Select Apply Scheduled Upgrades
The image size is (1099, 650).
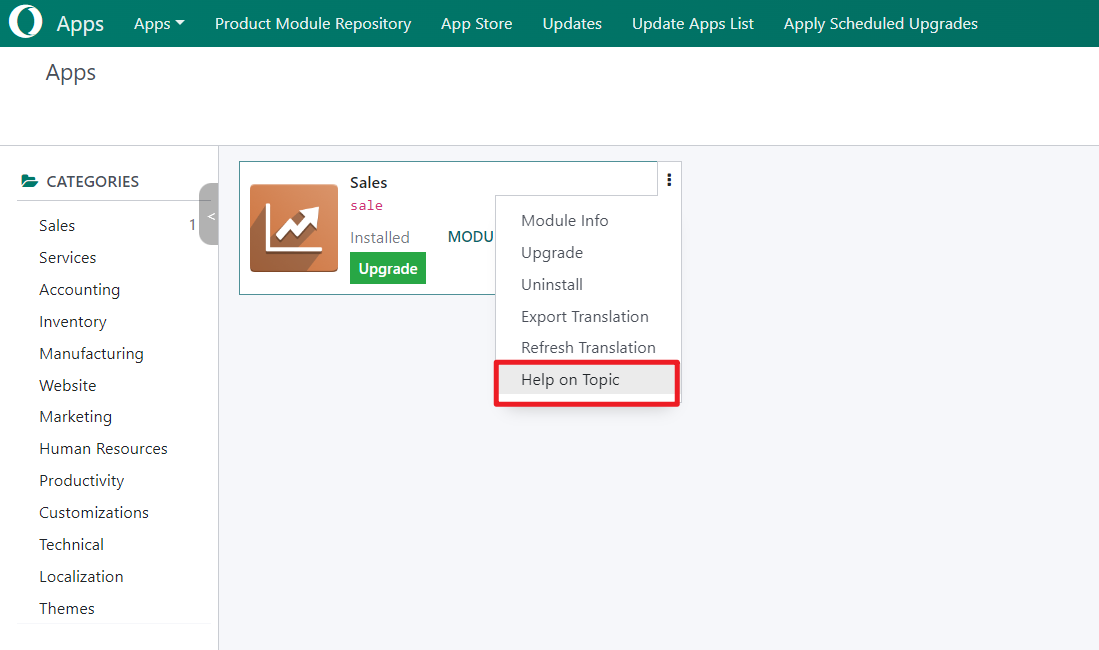[x=880, y=23]
